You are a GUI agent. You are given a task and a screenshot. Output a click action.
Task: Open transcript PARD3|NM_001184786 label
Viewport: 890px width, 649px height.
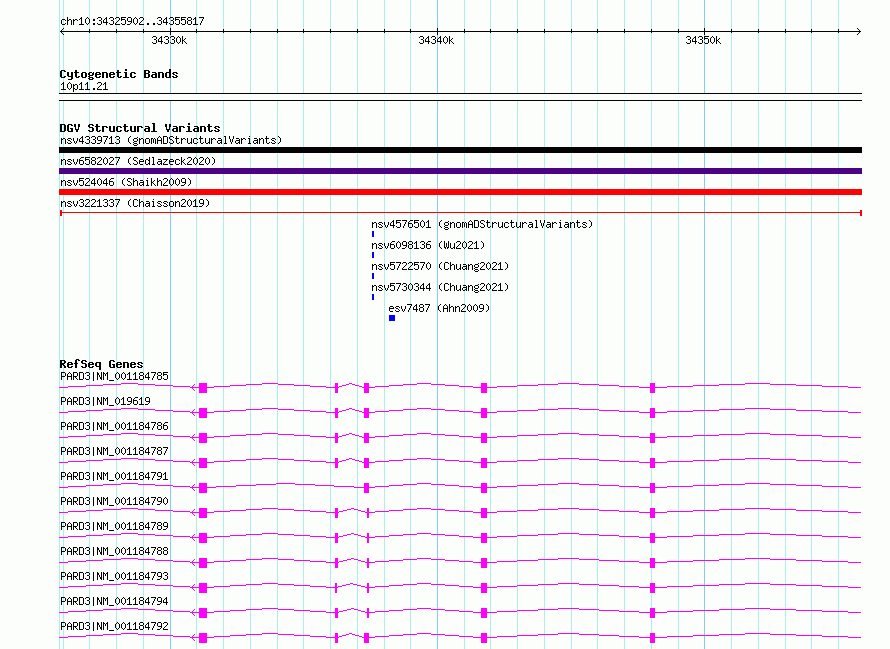114,426
